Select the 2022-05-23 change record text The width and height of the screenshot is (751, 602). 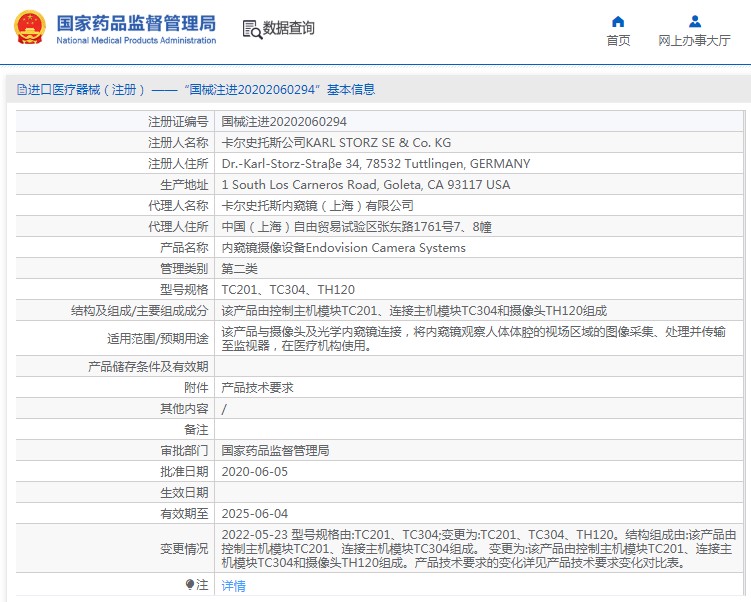pos(478,549)
